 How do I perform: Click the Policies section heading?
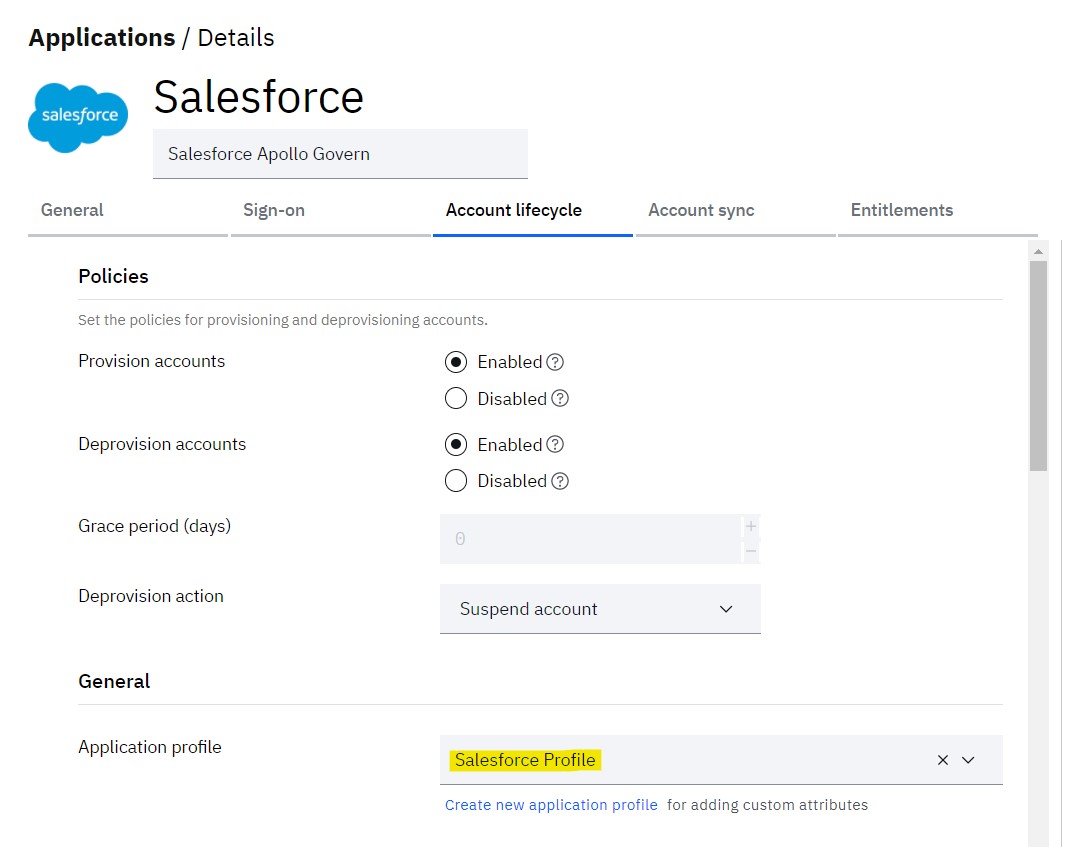pyautogui.click(x=113, y=276)
